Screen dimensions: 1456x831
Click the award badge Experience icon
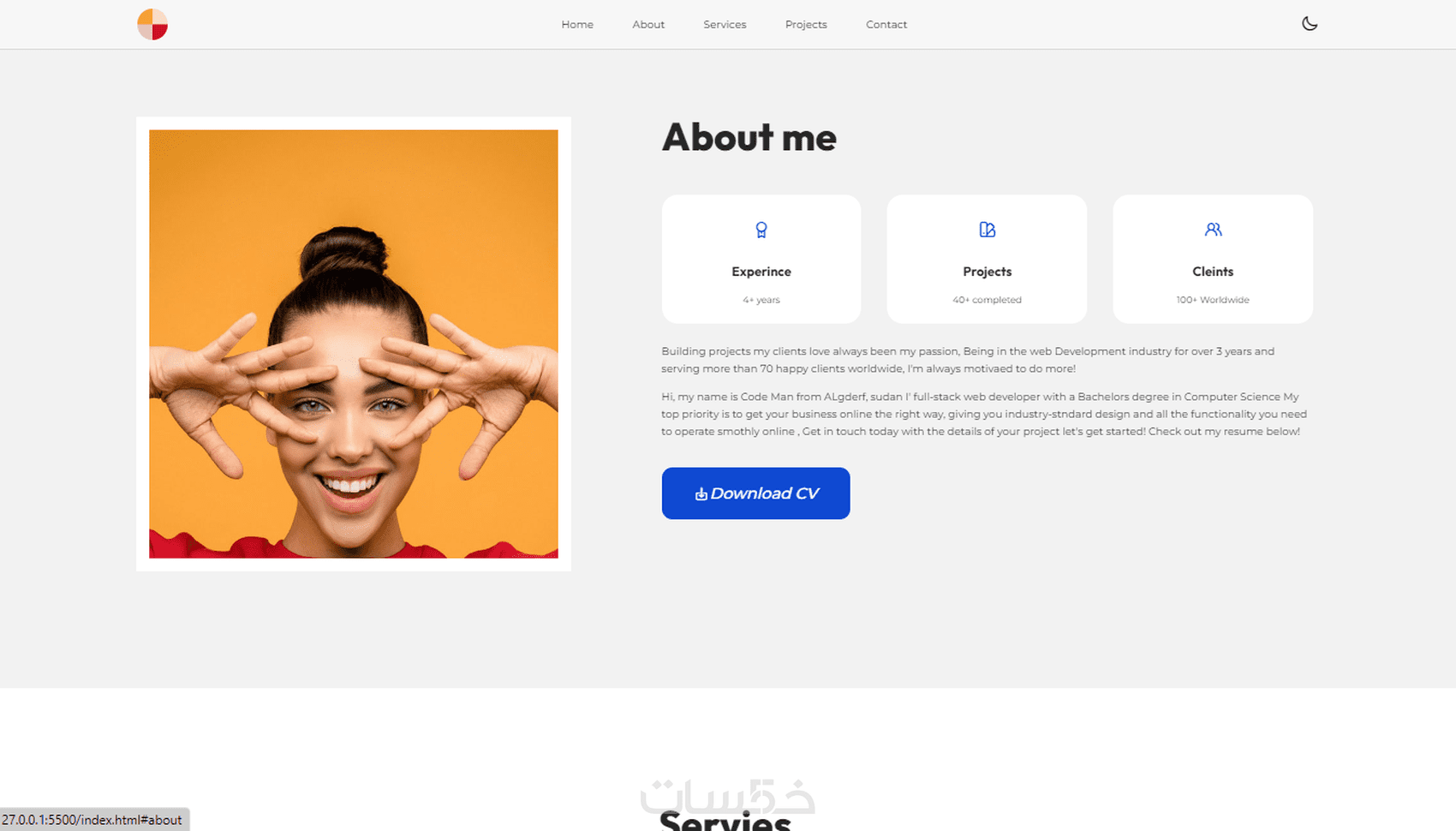pyautogui.click(x=761, y=230)
